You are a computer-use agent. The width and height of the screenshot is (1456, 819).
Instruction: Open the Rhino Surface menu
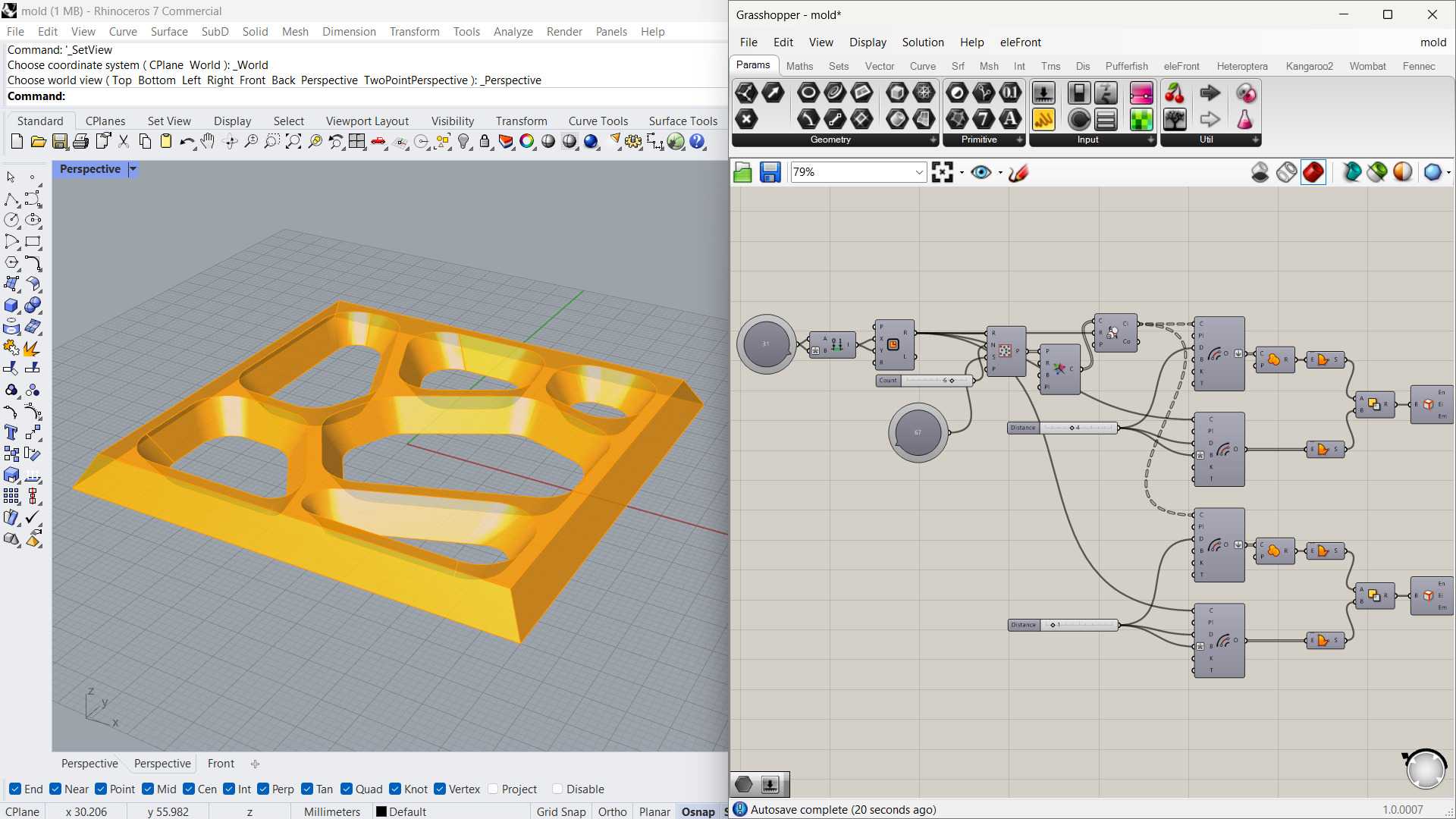(x=169, y=31)
